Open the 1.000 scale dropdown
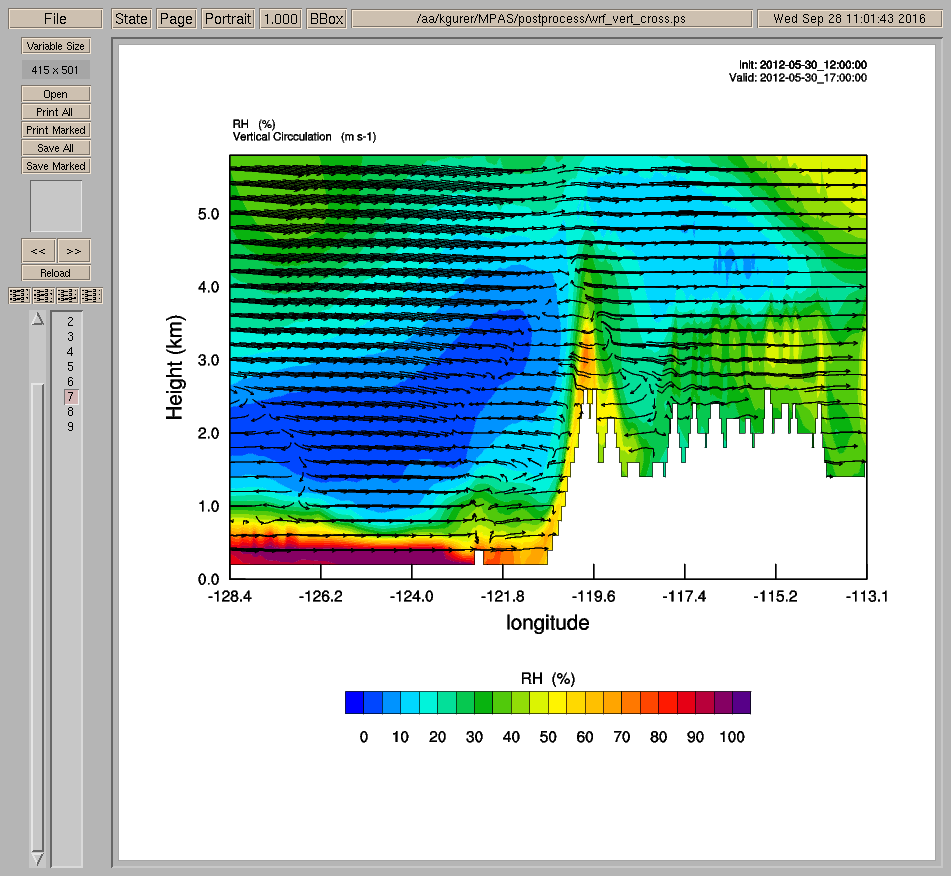This screenshot has height=876, width=951. [280, 19]
